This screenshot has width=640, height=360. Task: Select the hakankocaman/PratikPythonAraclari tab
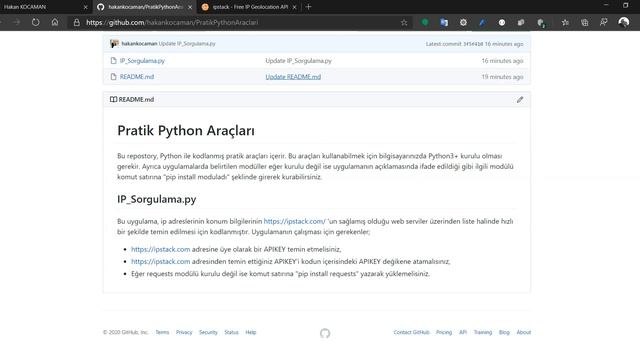[x=145, y=7]
